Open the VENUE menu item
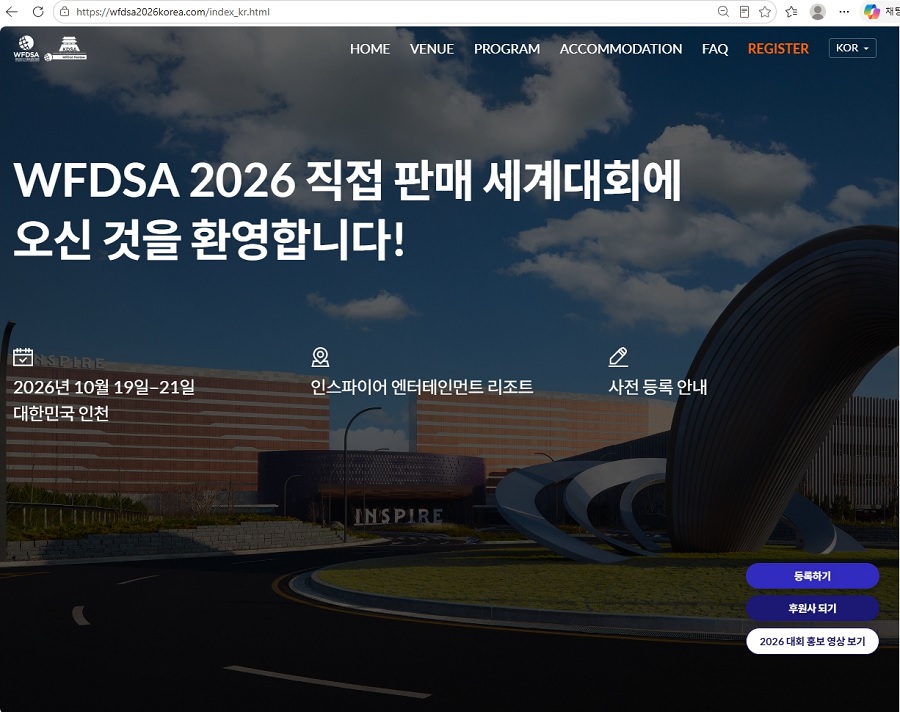Viewport: 900px width, 712px height. pyautogui.click(x=432, y=49)
